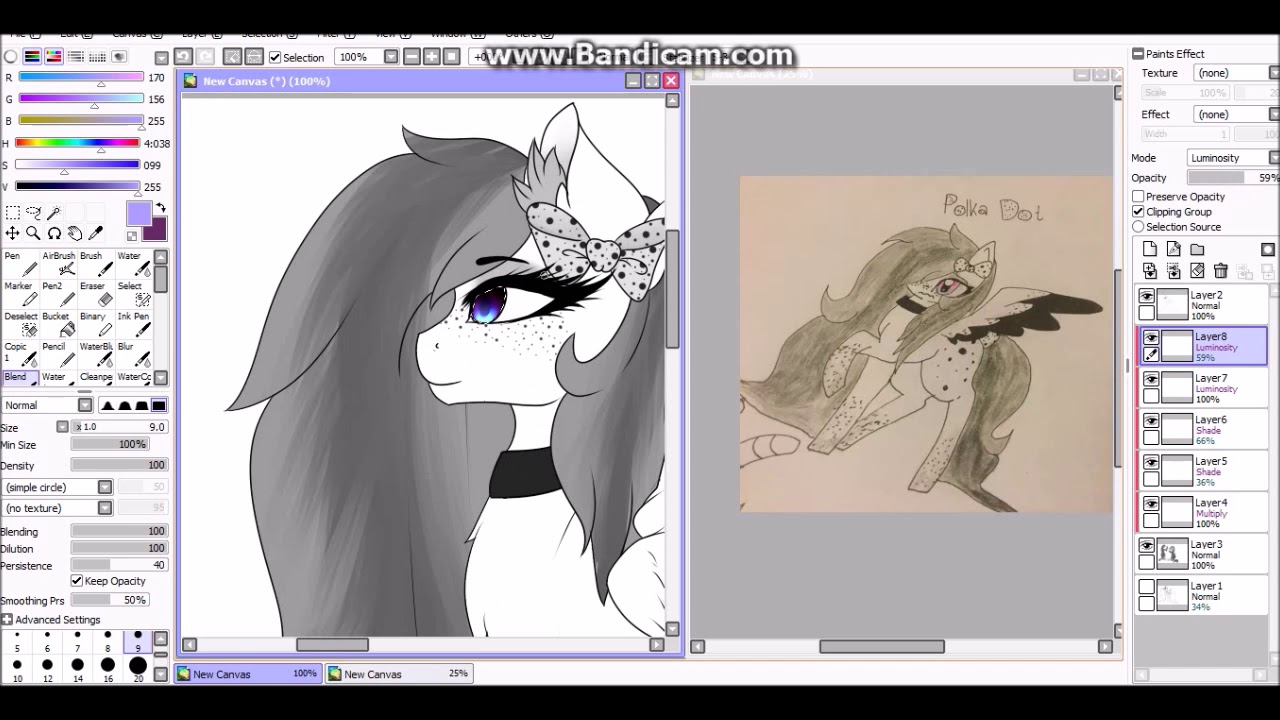Select the zoom magnifier tool
Image resolution: width=1280 pixels, height=720 pixels.
tap(33, 233)
